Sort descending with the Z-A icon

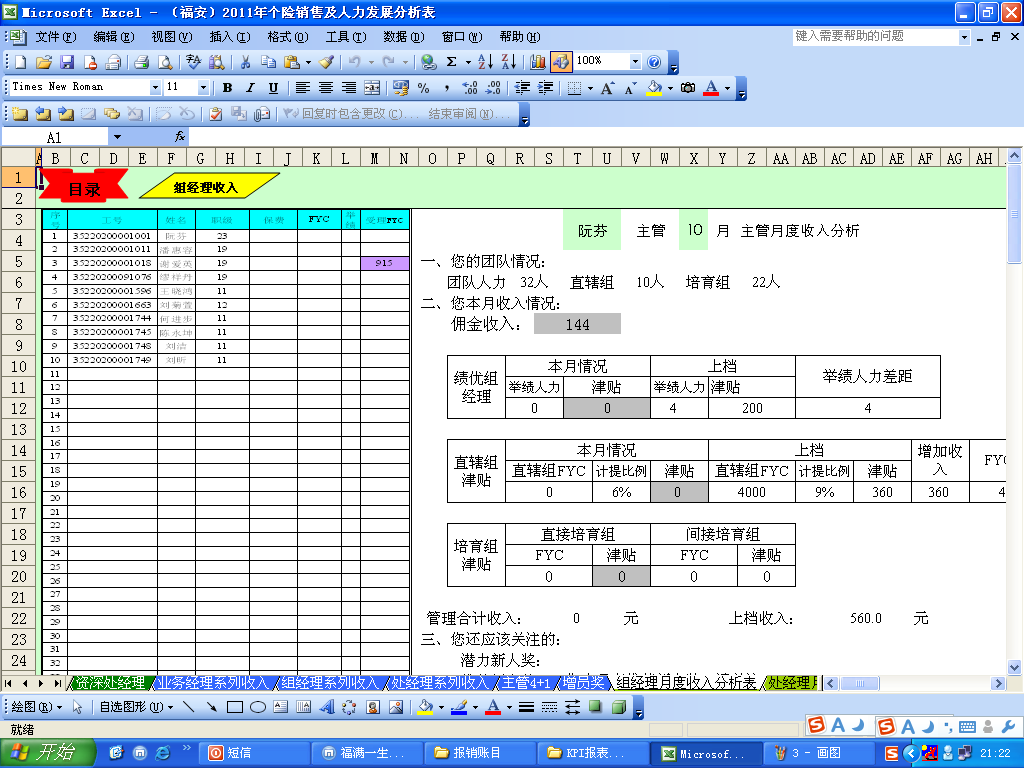click(509, 62)
